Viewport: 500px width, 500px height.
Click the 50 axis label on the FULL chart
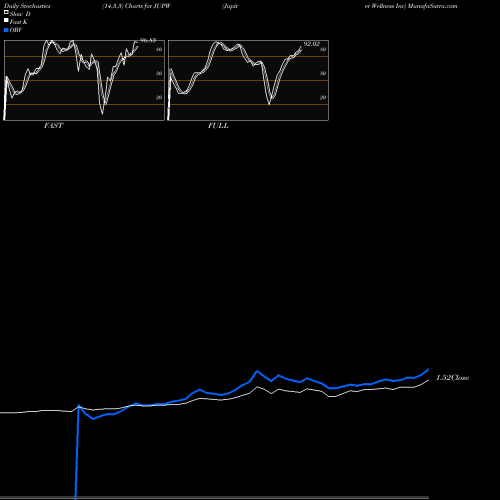(323, 73)
